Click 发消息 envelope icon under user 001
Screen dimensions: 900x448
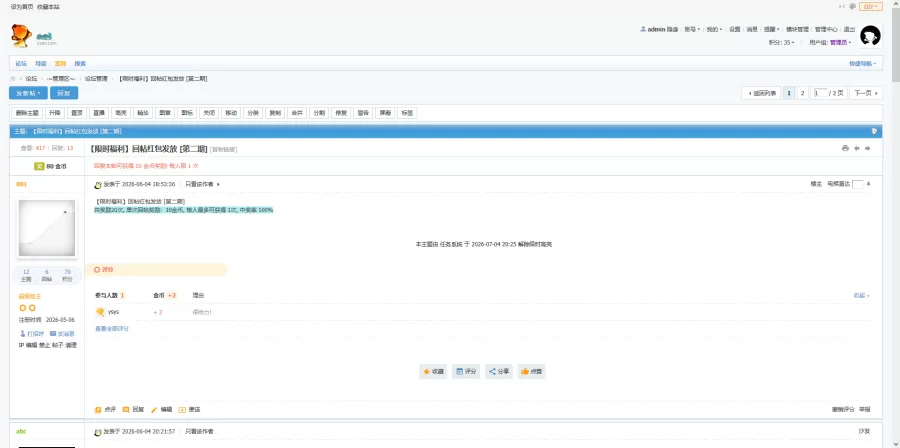click(53, 333)
